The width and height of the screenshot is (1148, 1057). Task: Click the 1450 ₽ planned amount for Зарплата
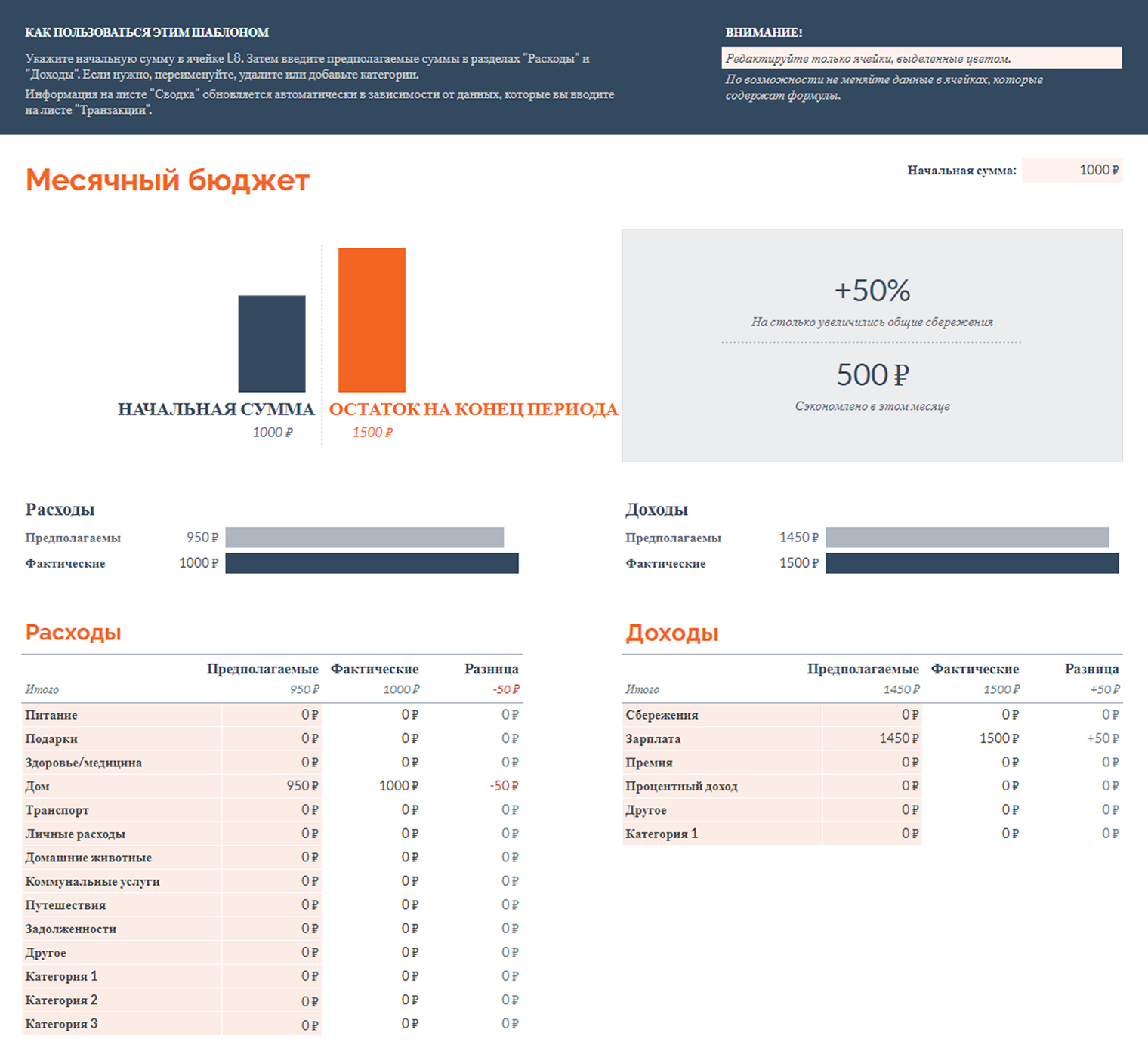[x=872, y=738]
